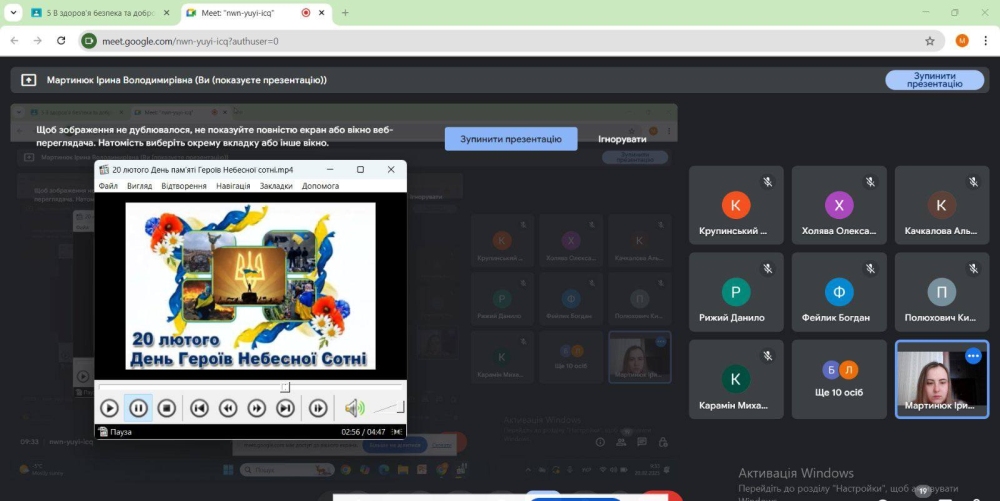Click the Pause button in media player
The width and height of the screenshot is (1000, 501).
point(138,408)
